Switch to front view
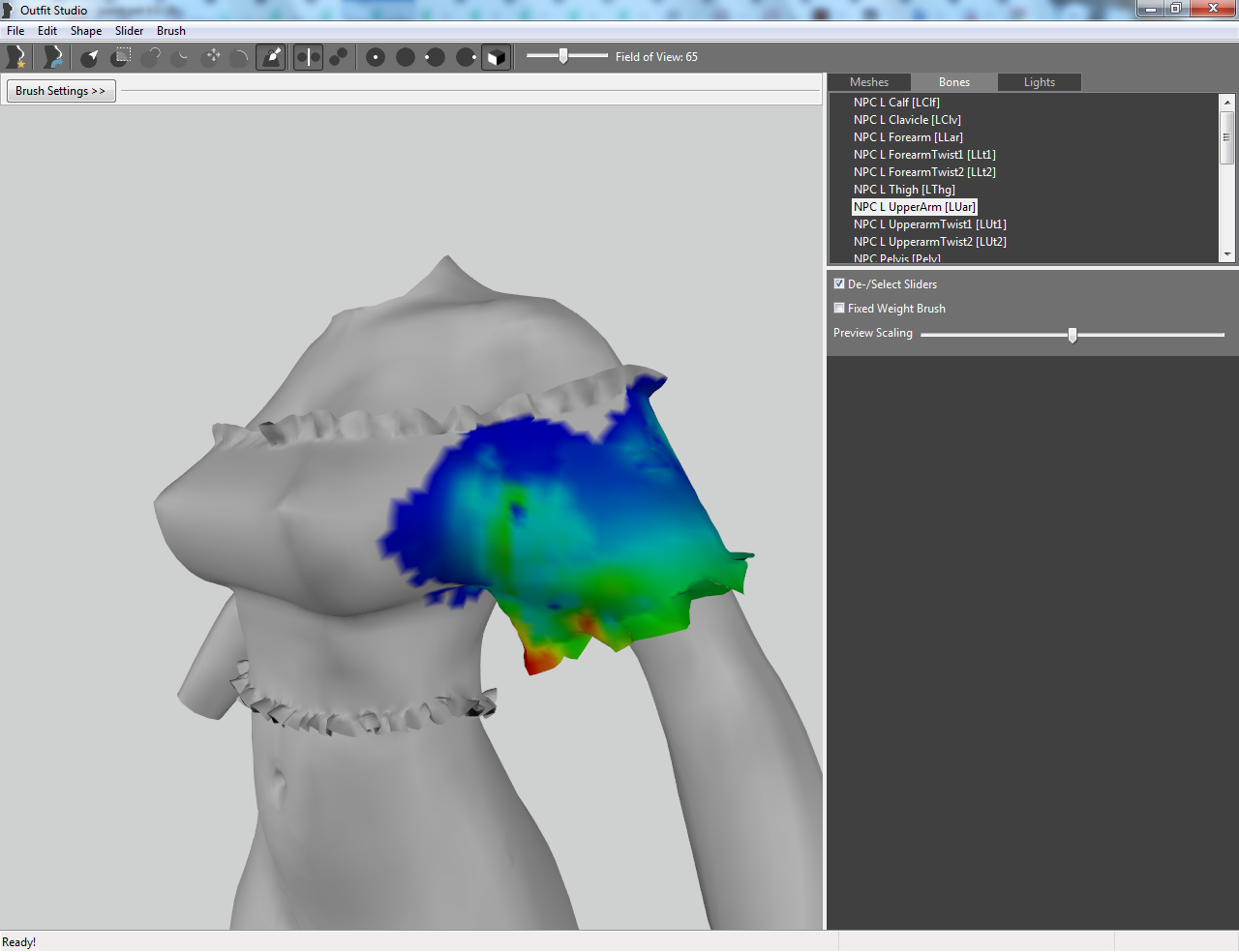Screen dimensions: 1239x952 (x=376, y=57)
